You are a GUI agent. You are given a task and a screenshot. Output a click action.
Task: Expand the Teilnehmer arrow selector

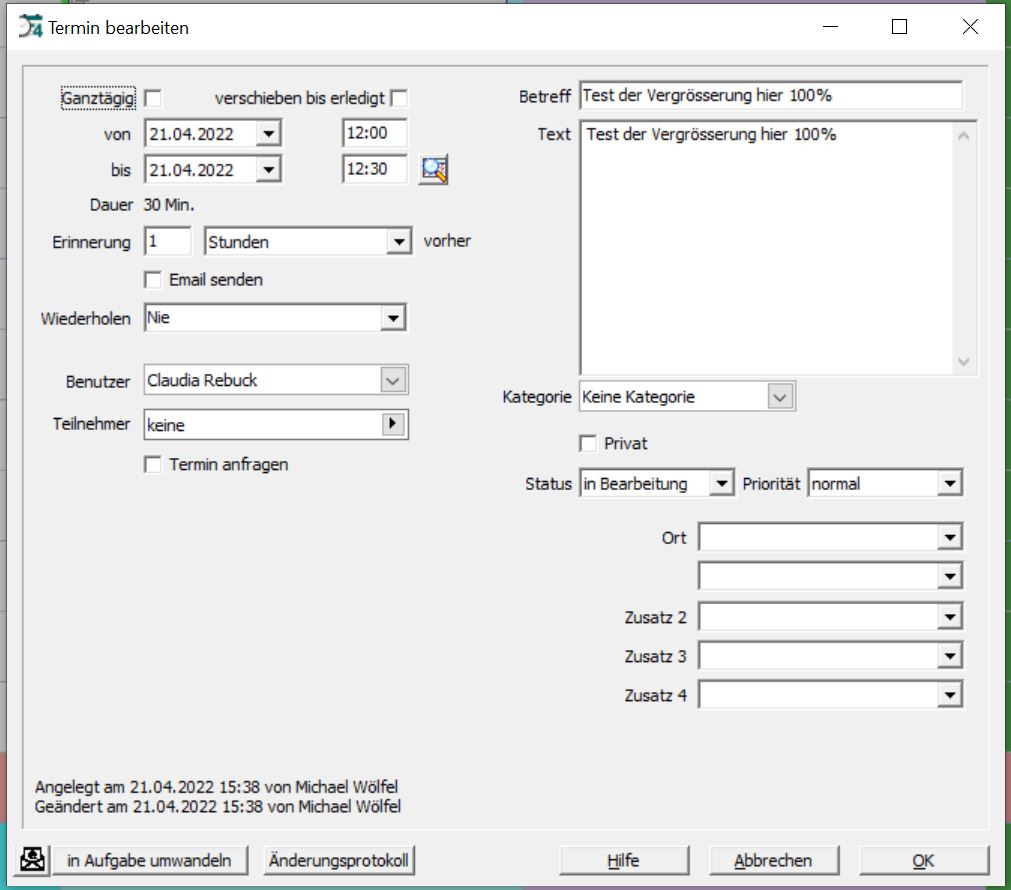click(x=394, y=425)
